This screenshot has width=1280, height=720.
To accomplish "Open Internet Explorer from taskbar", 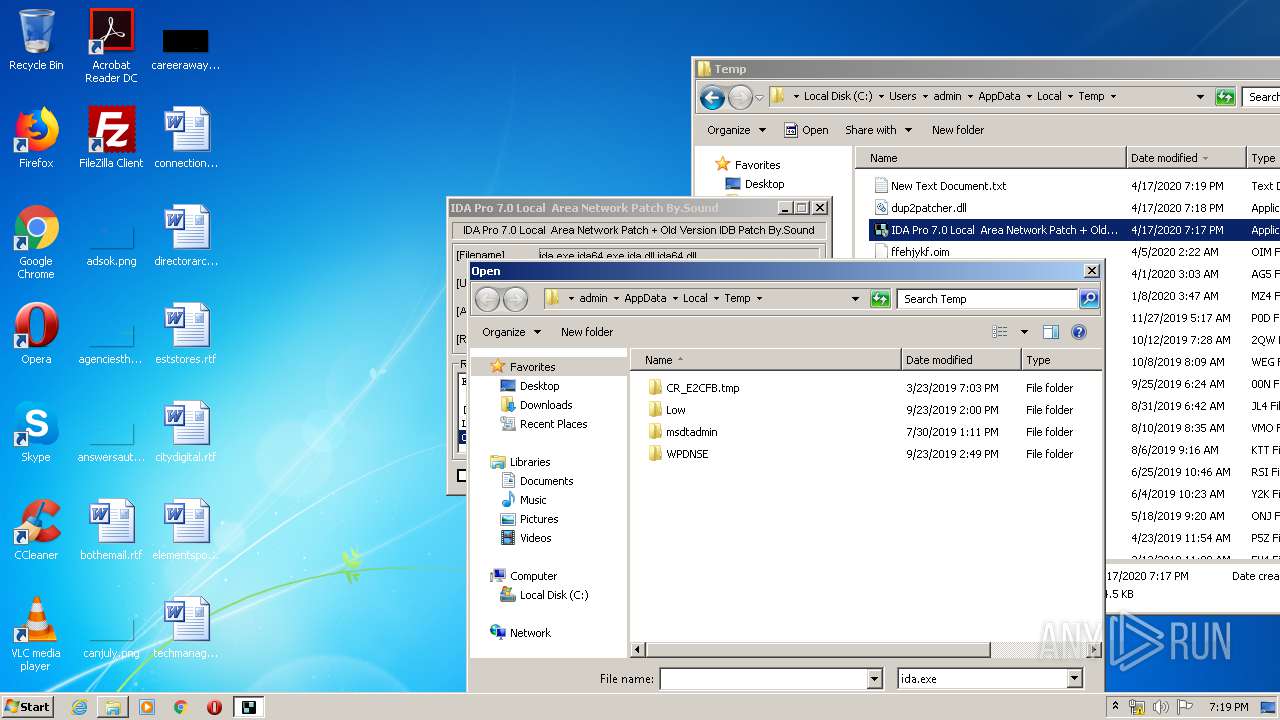I will pyautogui.click(x=79, y=707).
